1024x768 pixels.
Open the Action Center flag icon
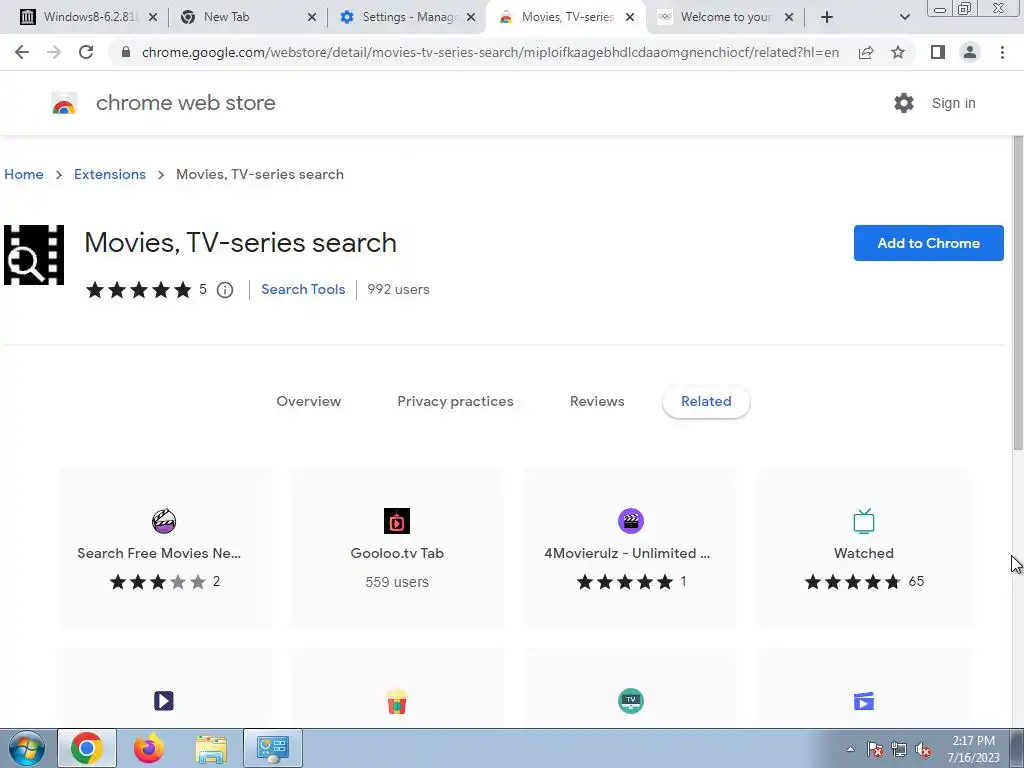875,749
